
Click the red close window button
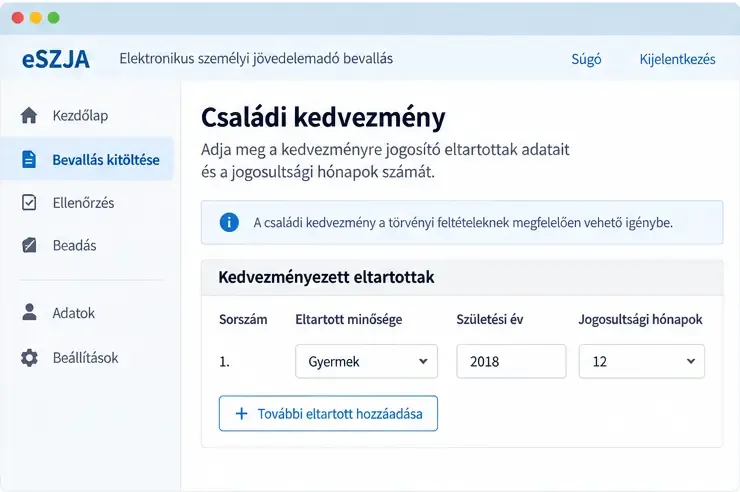coord(18,18)
